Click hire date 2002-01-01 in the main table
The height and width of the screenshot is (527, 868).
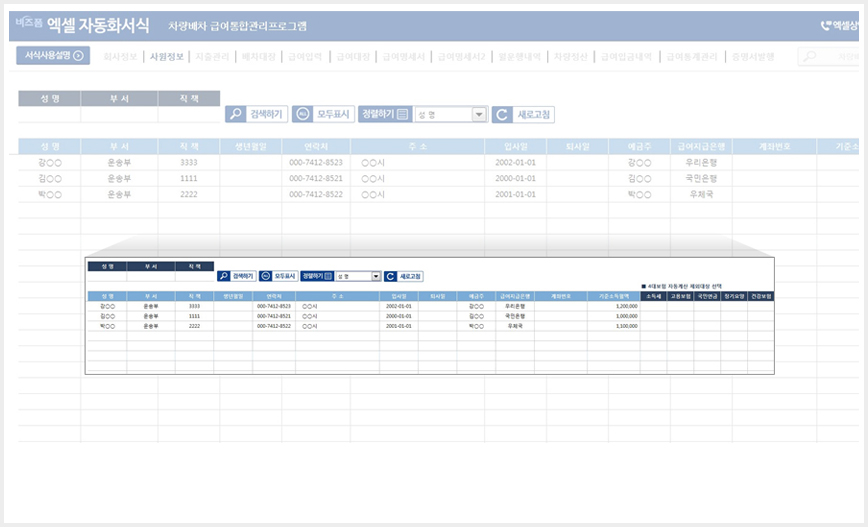tap(515, 162)
